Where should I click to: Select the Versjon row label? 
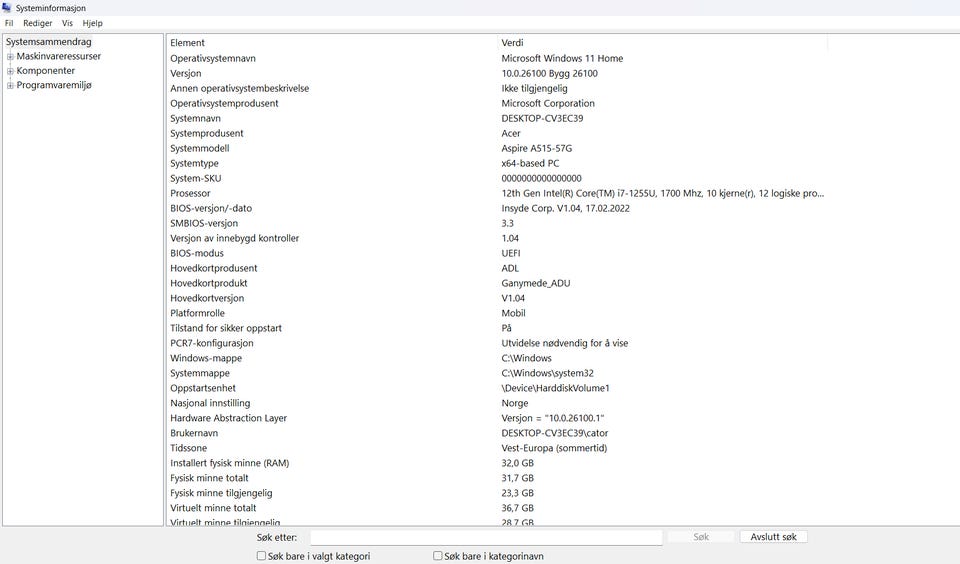point(186,73)
